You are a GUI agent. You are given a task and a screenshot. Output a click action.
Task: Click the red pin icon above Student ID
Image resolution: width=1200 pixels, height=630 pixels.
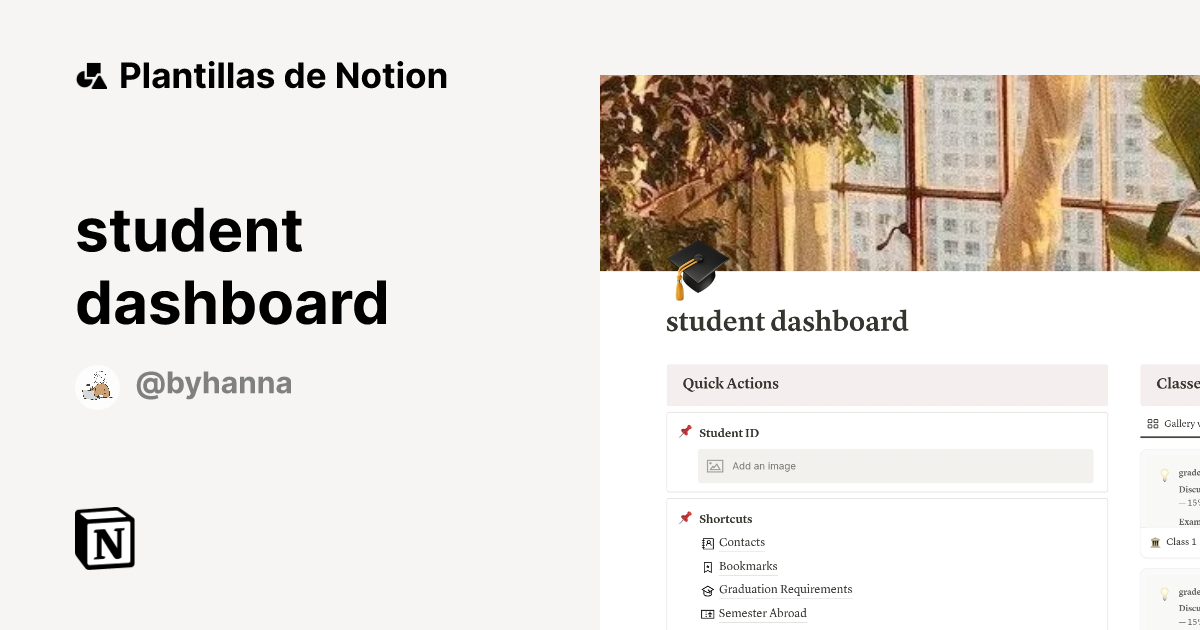[x=685, y=432]
